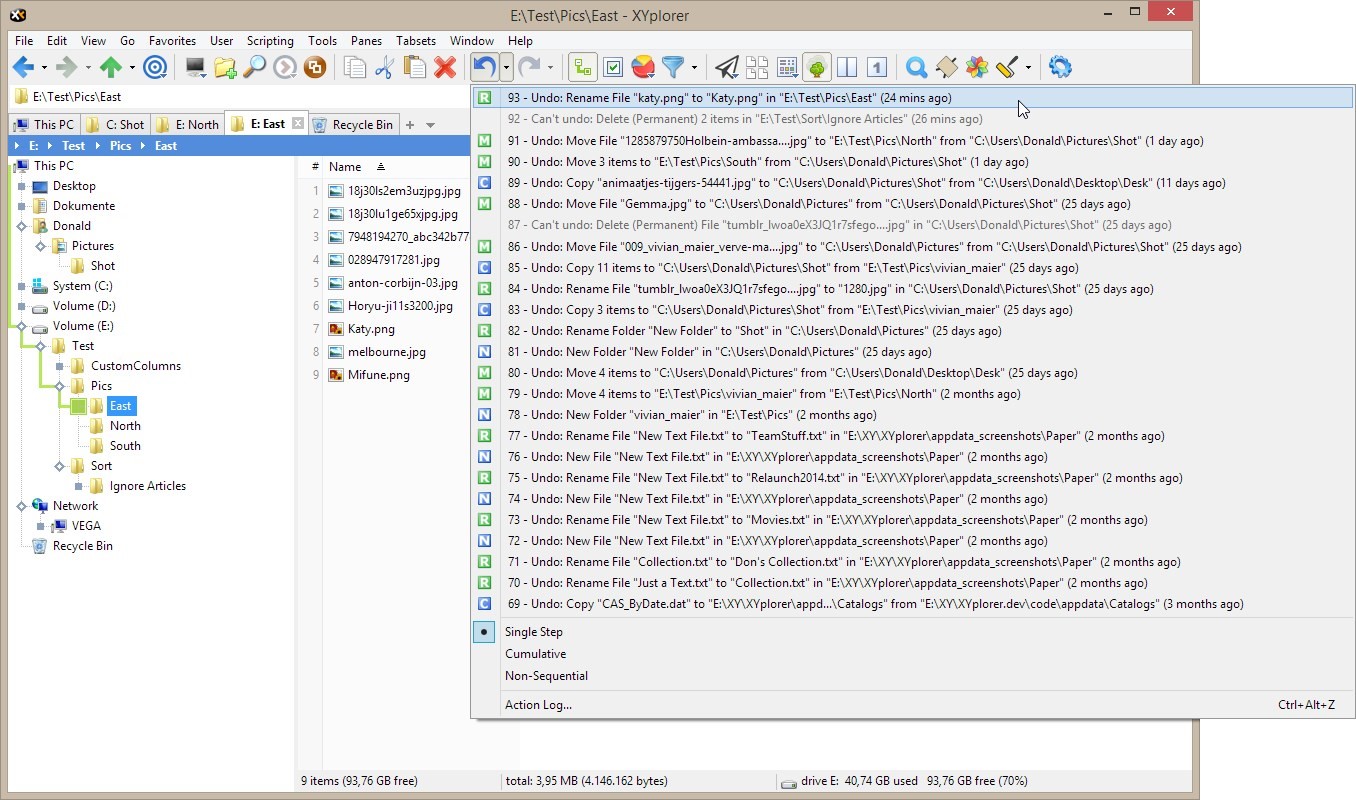The height and width of the screenshot is (800, 1356).
Task: Undo entry 93 Rename File katy.png
Action: 913,98
